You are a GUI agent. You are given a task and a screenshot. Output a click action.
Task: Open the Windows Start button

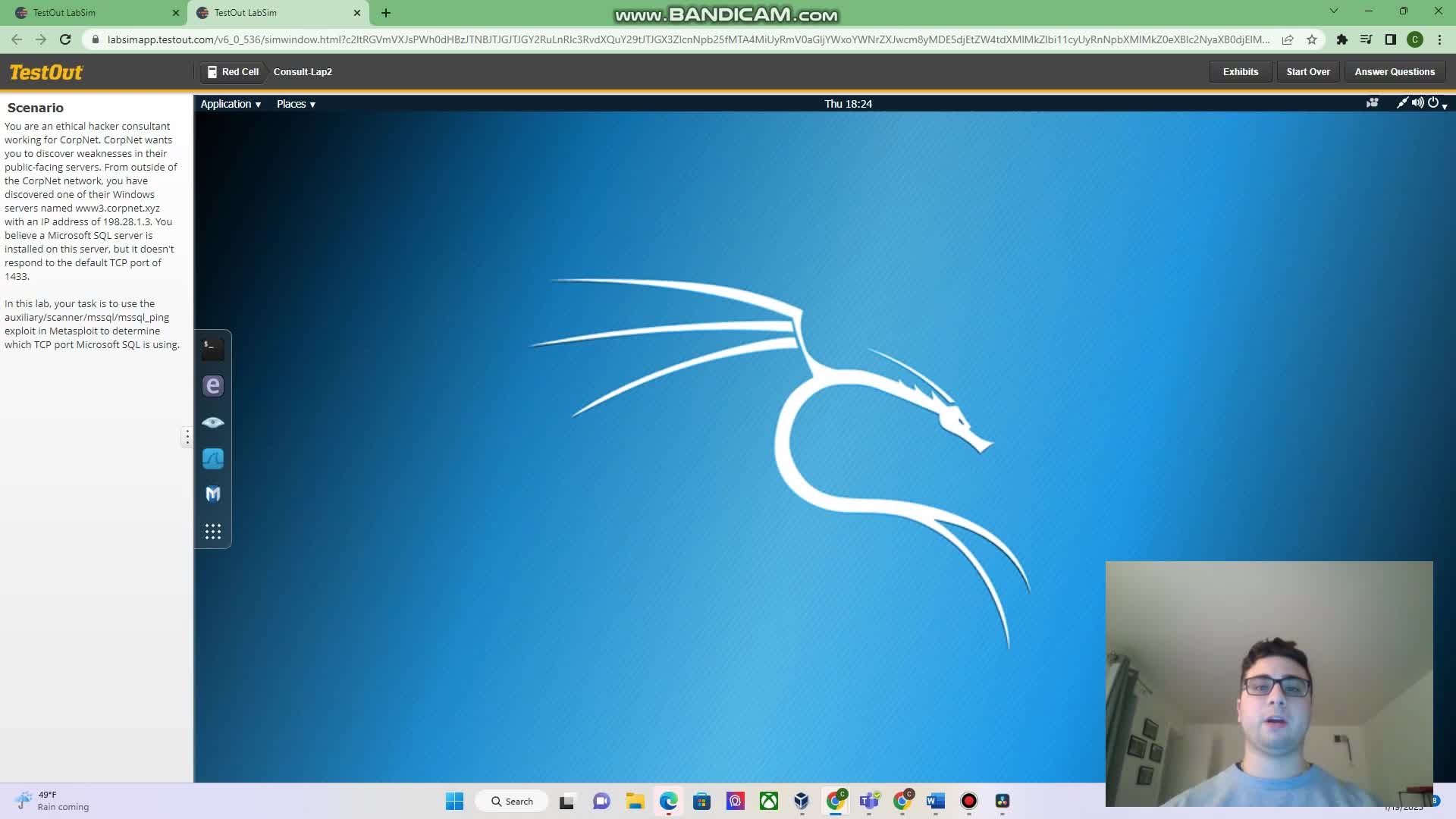(454, 801)
